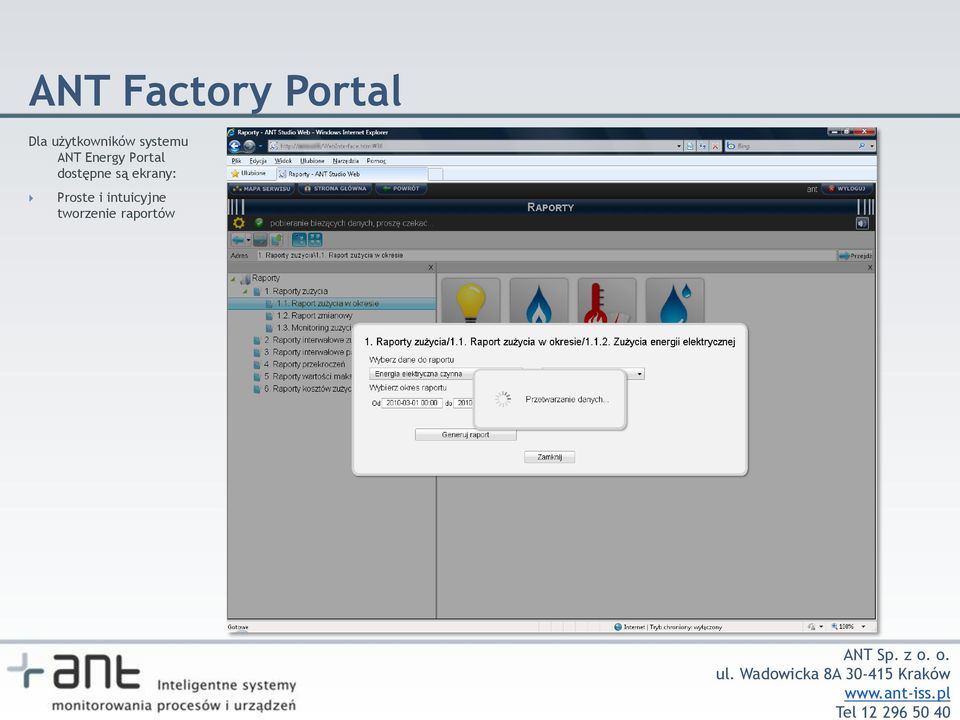960x720 pixels.
Task: Open the Bing search provider dropdown
Action: [872, 146]
